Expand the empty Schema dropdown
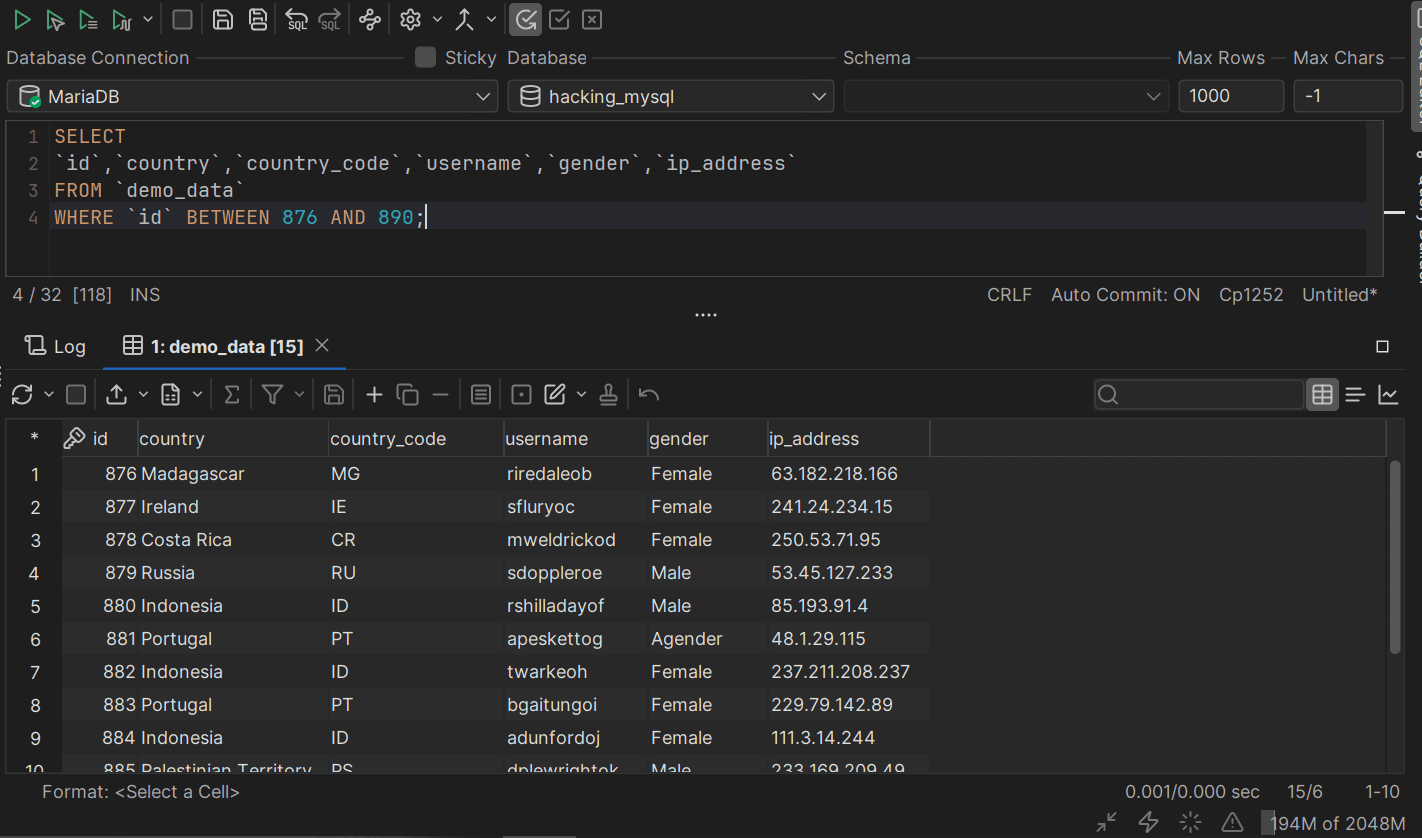 tap(1005, 97)
